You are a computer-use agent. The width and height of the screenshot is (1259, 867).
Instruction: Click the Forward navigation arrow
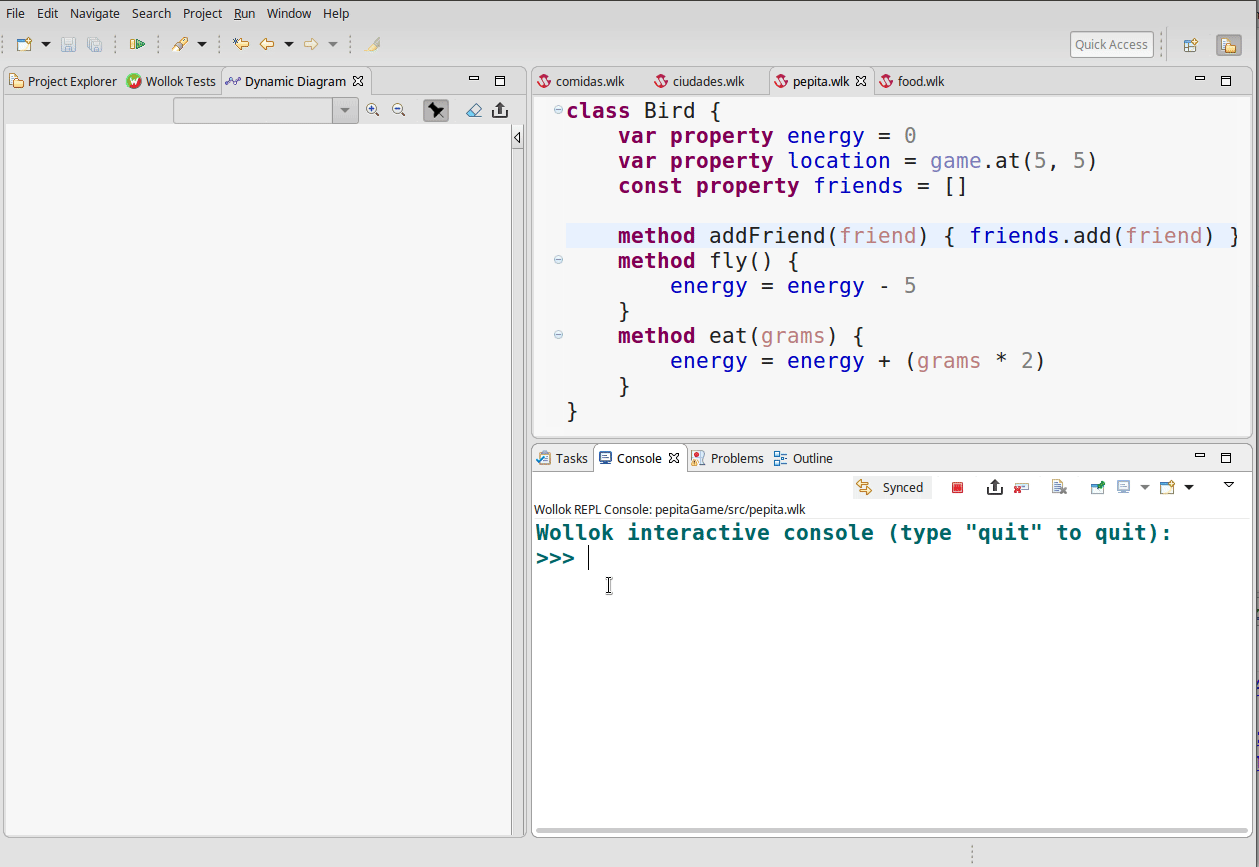[x=311, y=44]
